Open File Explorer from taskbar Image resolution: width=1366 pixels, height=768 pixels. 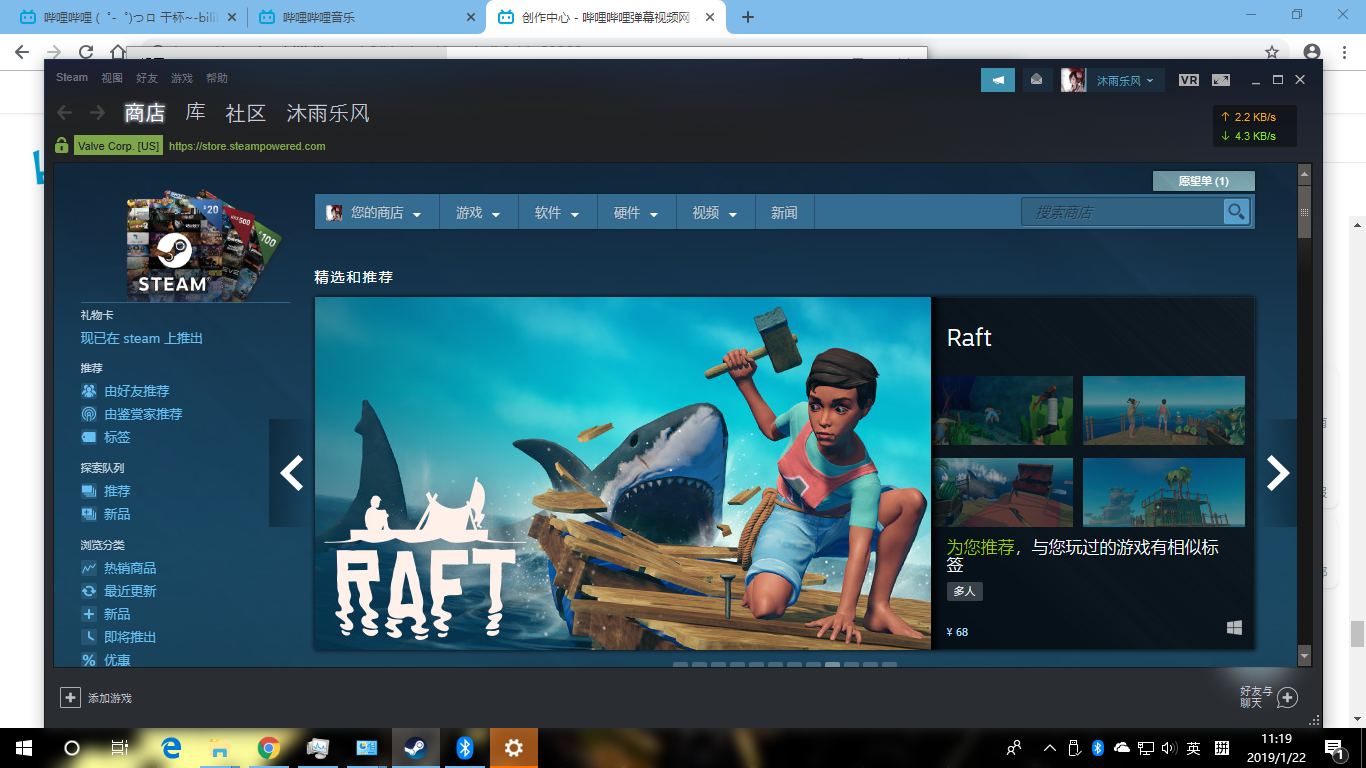[x=220, y=748]
